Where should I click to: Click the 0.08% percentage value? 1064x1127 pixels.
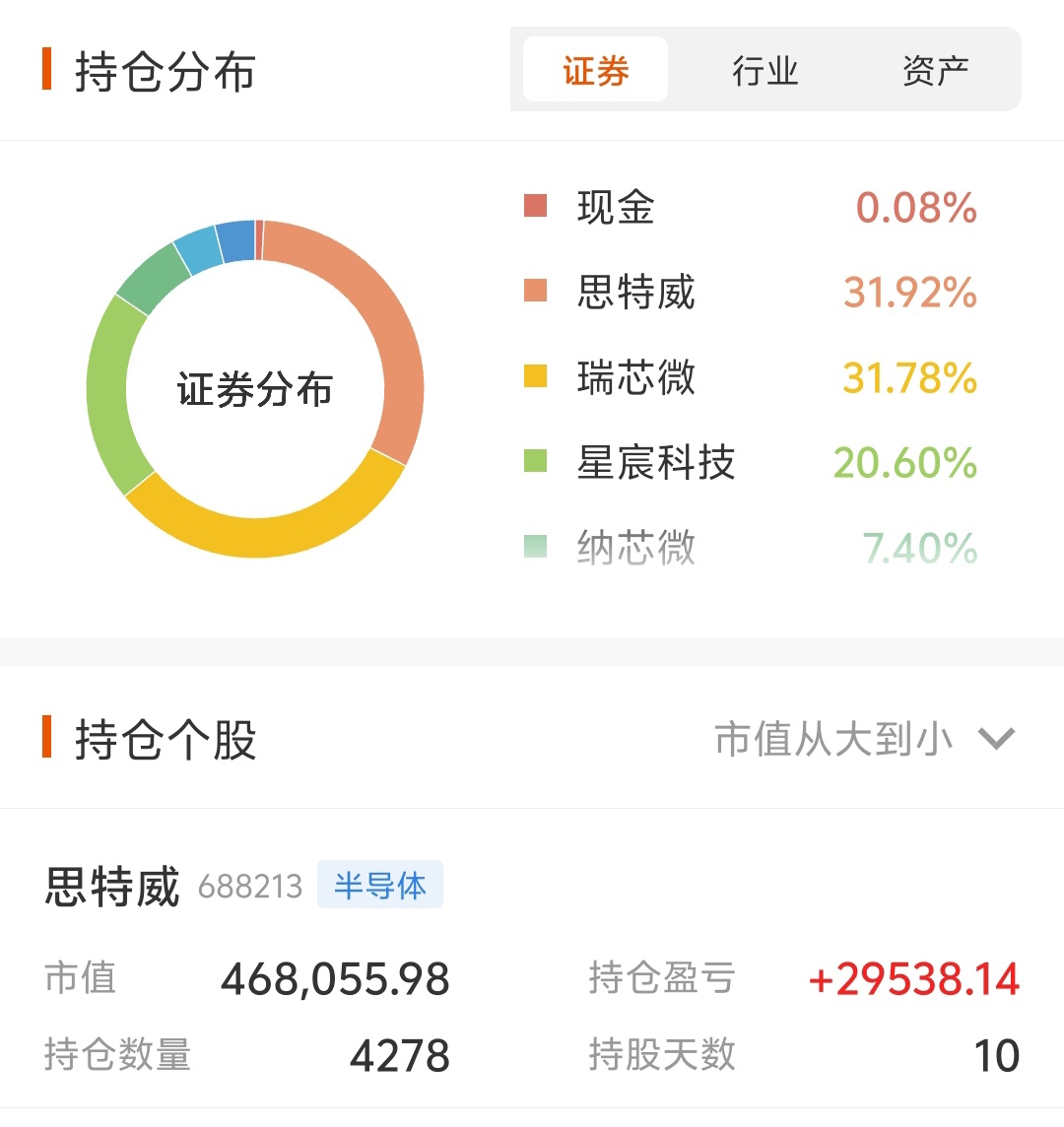pos(916,208)
